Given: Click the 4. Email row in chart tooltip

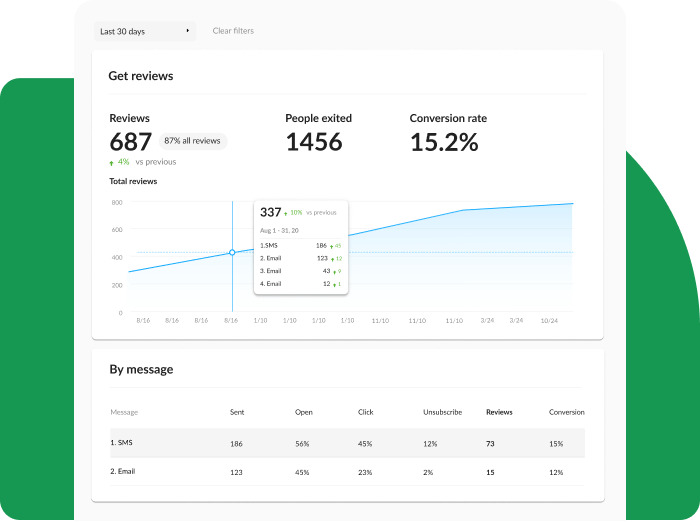Looking at the screenshot, I should click(300, 284).
